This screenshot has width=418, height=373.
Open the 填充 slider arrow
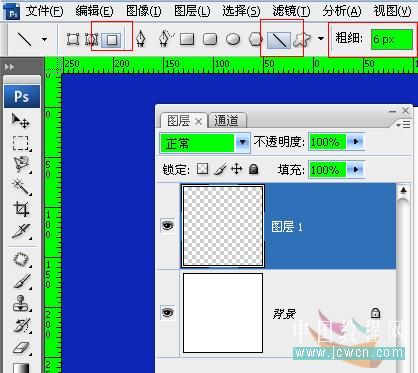pos(356,170)
